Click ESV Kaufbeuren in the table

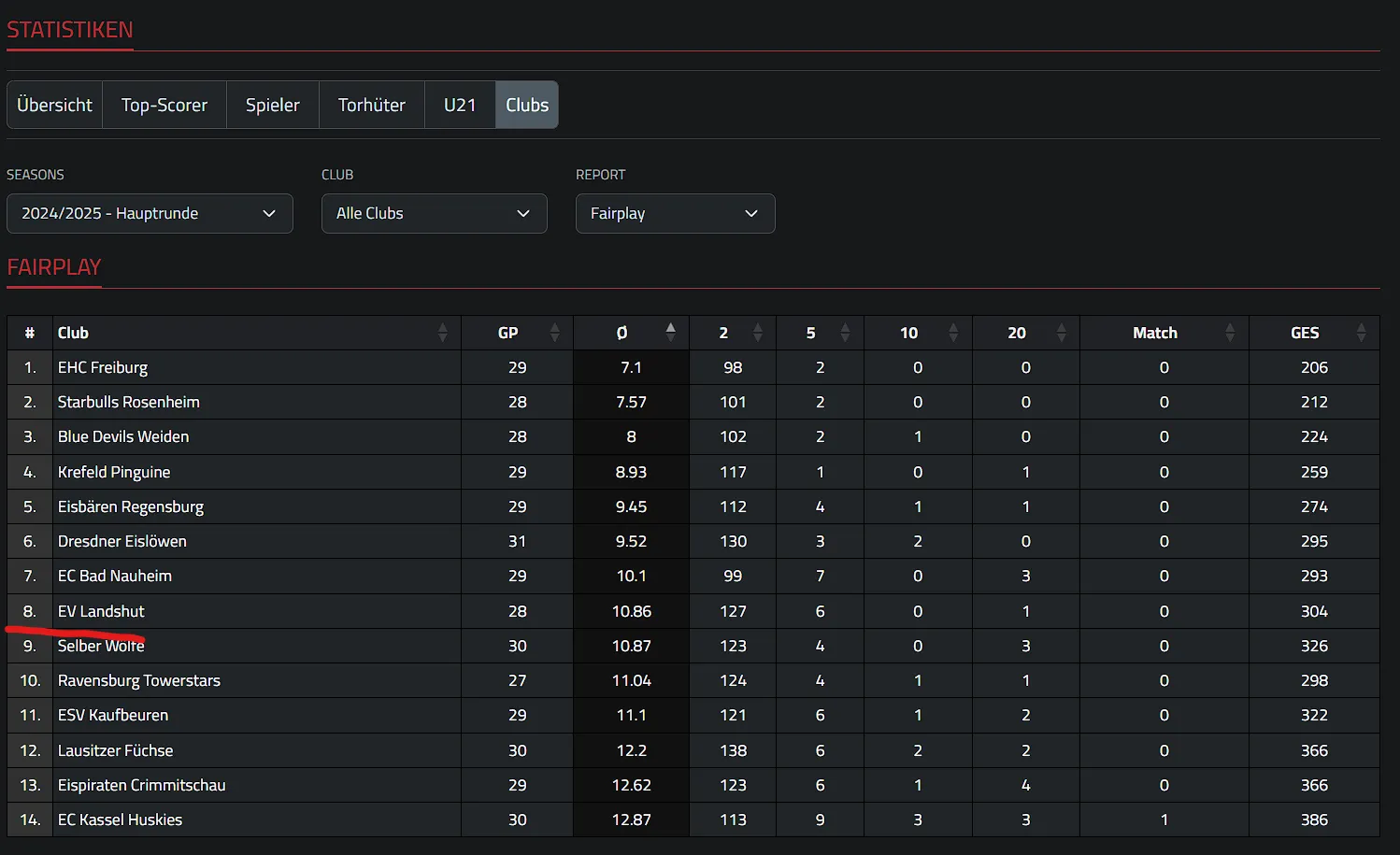(x=113, y=715)
